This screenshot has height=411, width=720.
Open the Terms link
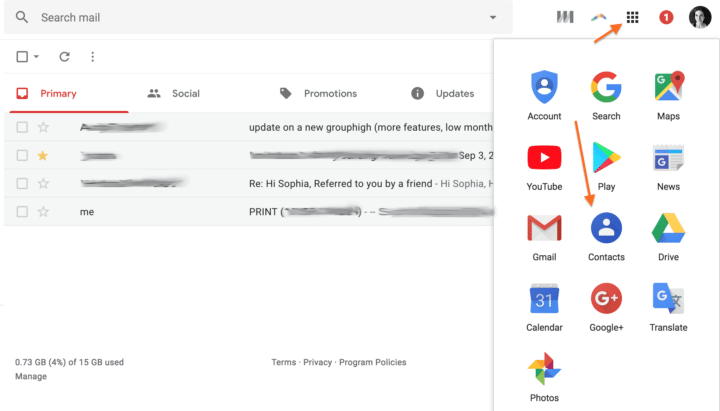click(283, 362)
